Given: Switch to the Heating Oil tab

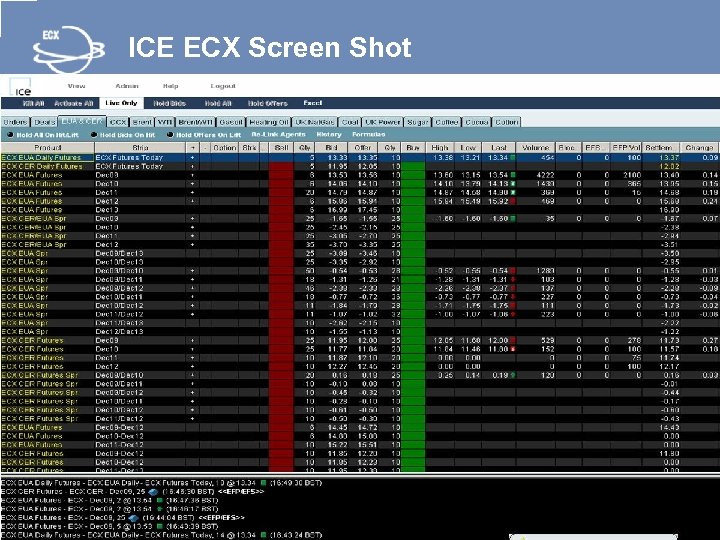Looking at the screenshot, I should coord(269,122).
